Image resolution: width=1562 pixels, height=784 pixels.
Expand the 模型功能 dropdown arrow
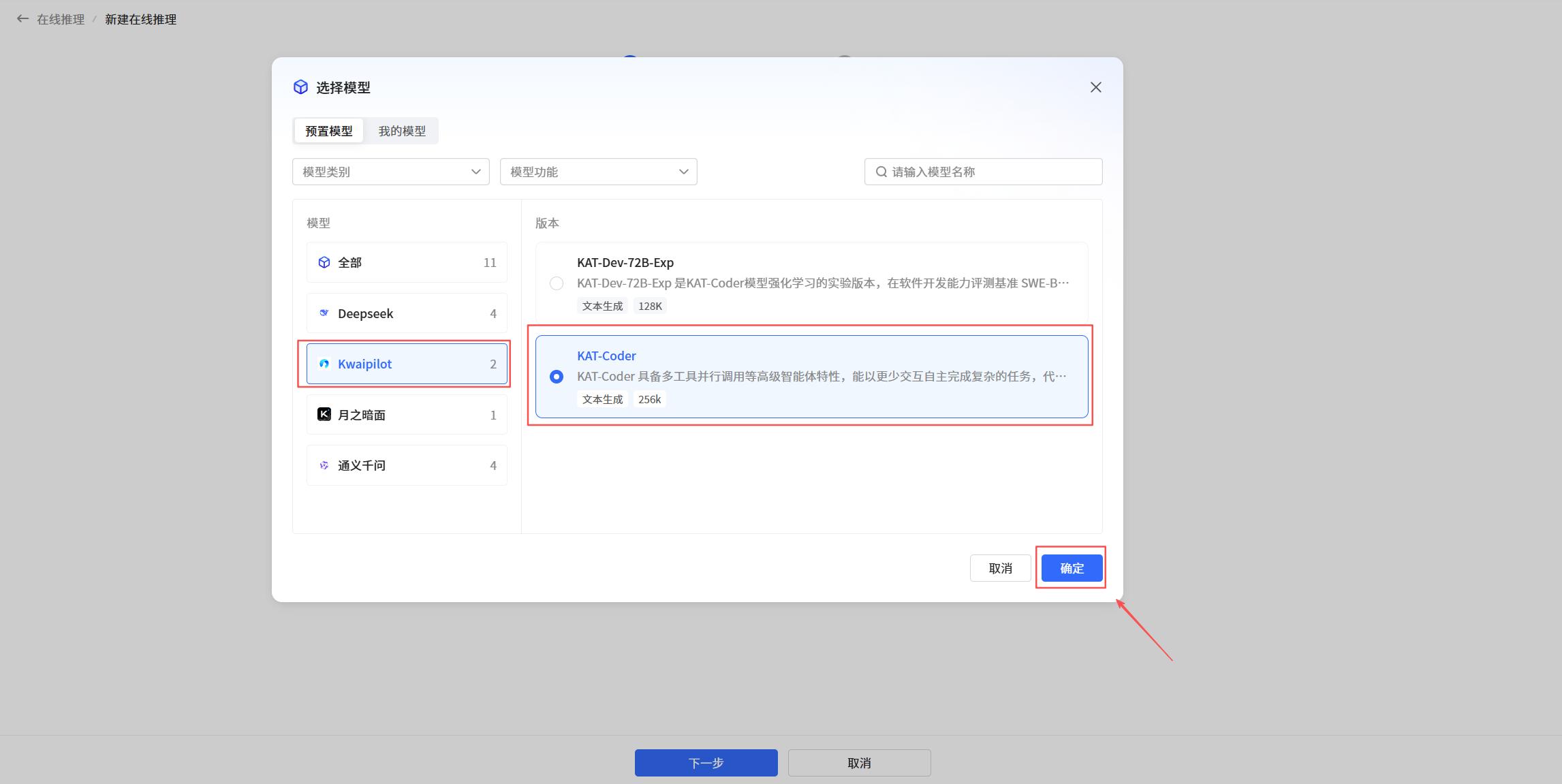(683, 172)
